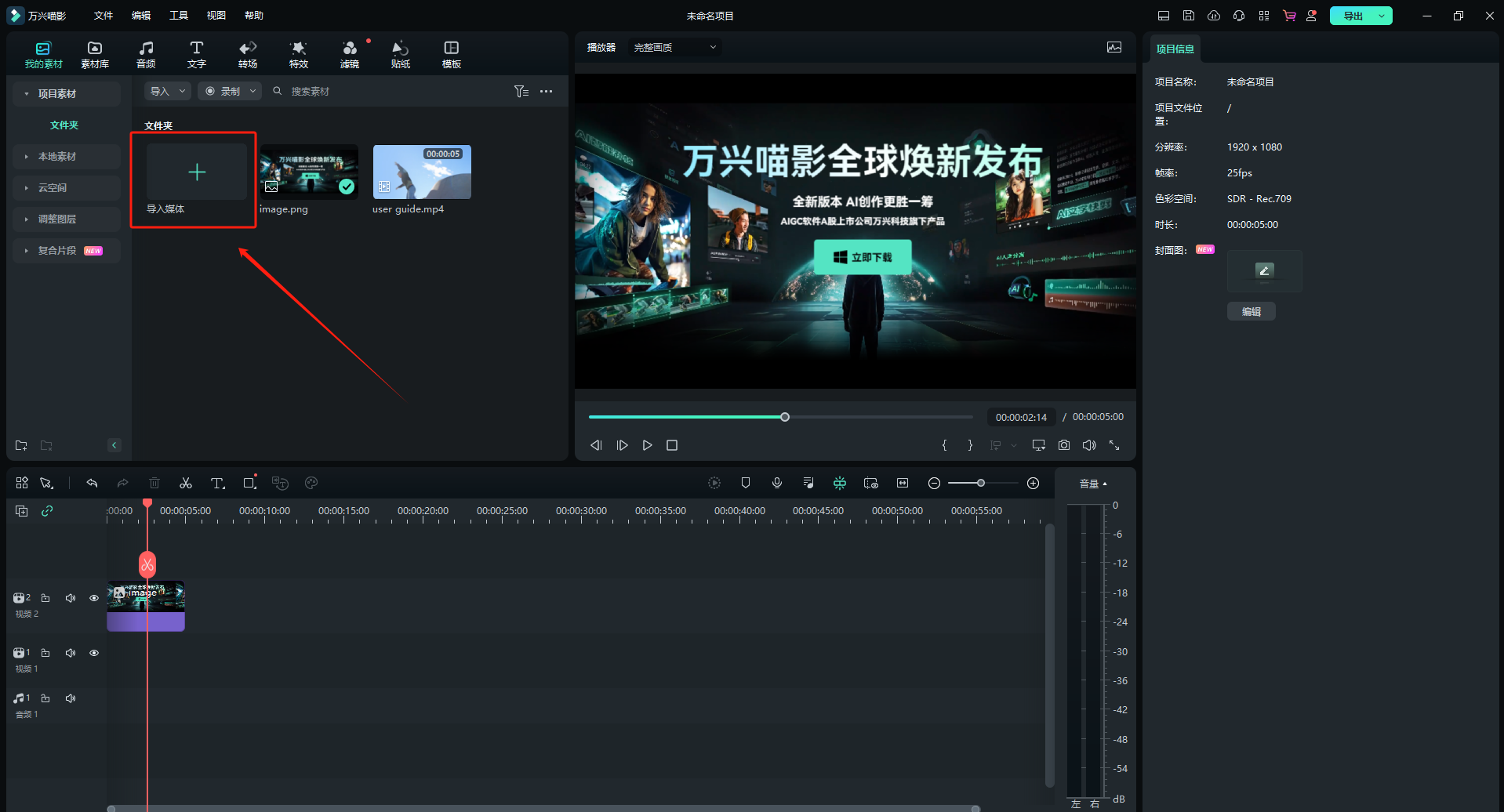Hide the 视频 2 track with the eye toggle

pyautogui.click(x=94, y=597)
